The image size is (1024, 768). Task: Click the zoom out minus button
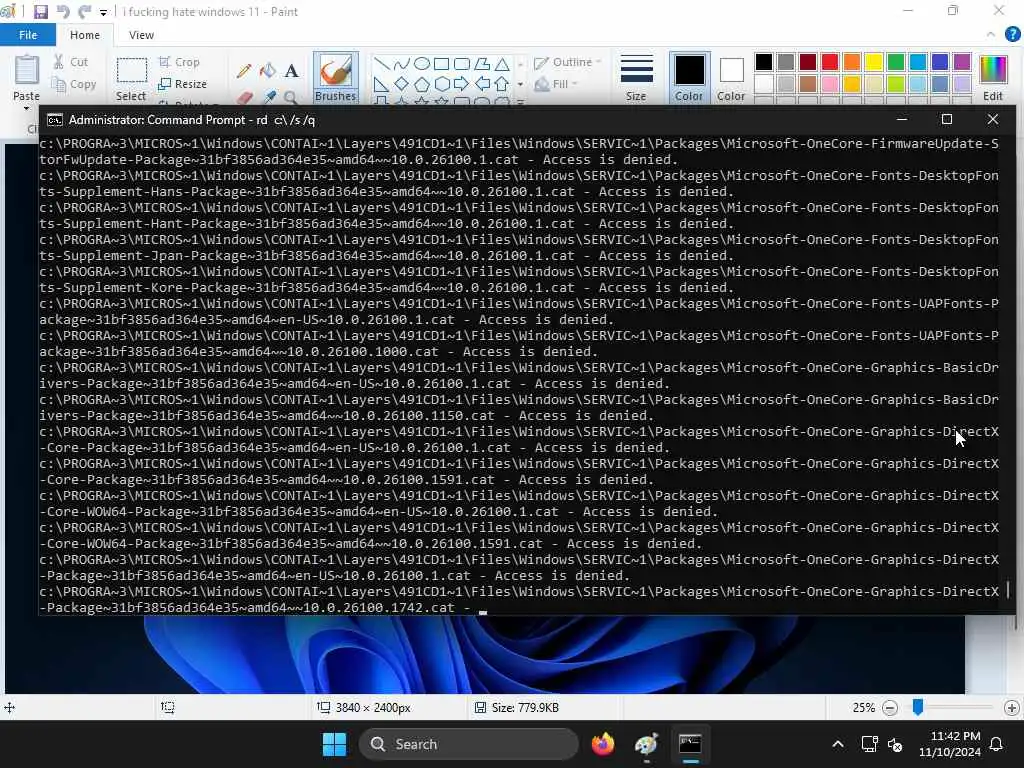coord(889,708)
